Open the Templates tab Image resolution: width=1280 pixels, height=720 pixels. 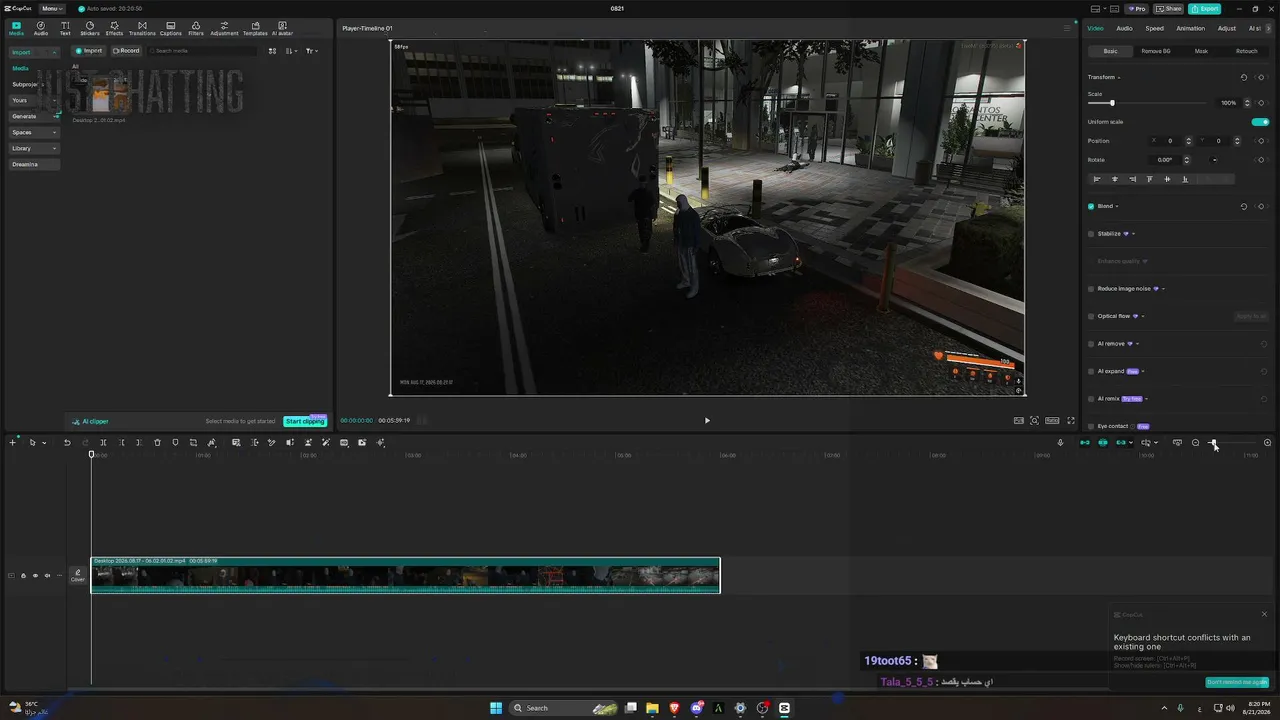(255, 28)
